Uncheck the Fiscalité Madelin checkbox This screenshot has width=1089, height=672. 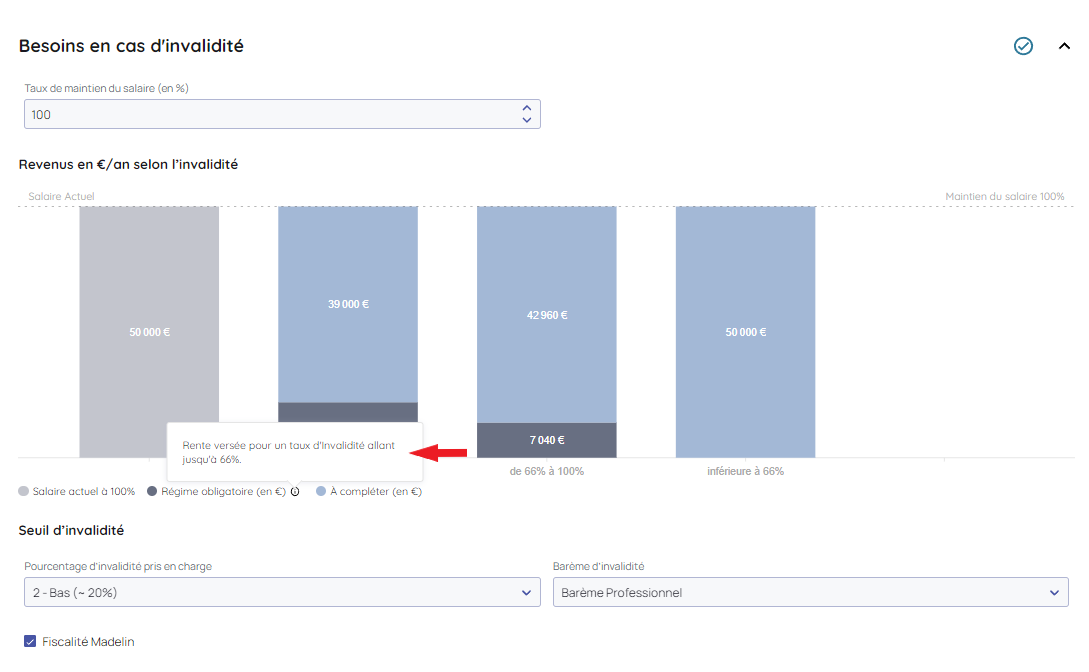[30, 642]
